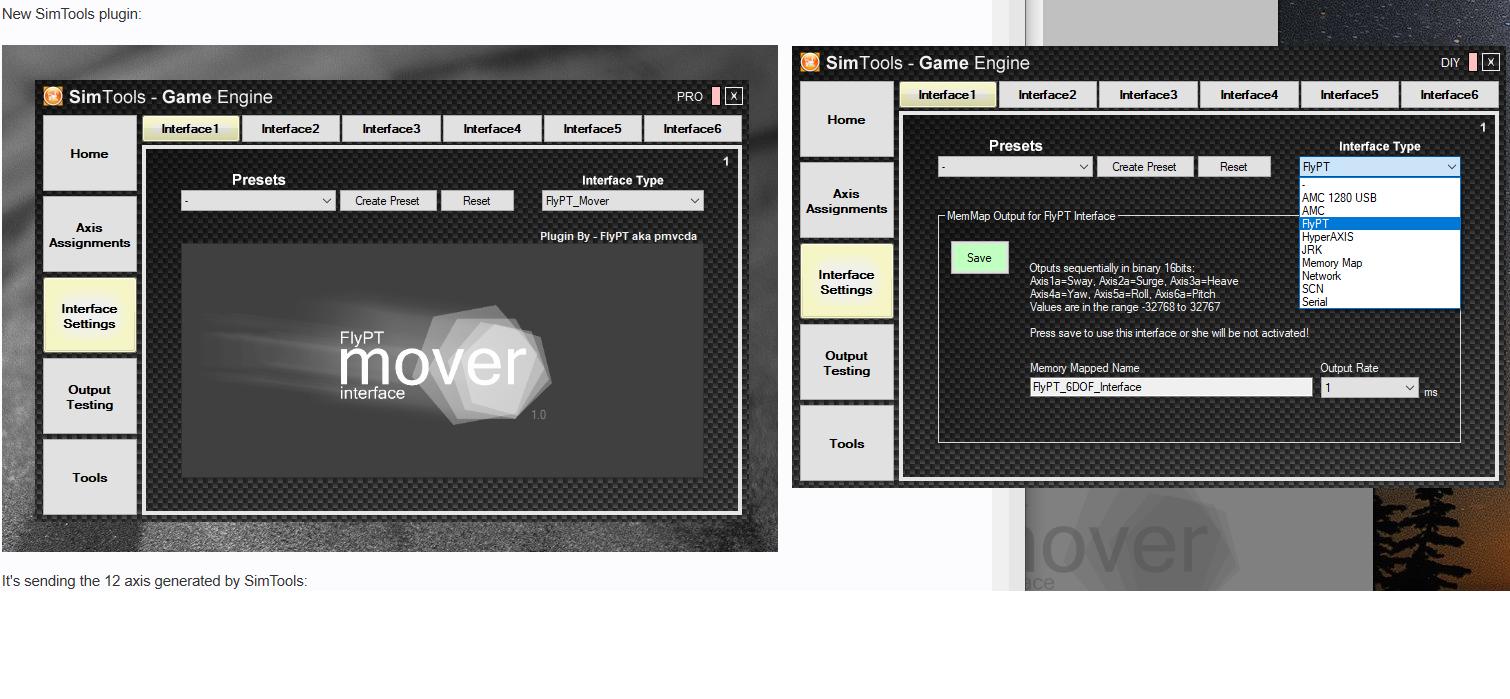Switch to Interface6 tab in DIY window
Image resolution: width=1510 pixels, height=699 pixels.
[x=1449, y=94]
